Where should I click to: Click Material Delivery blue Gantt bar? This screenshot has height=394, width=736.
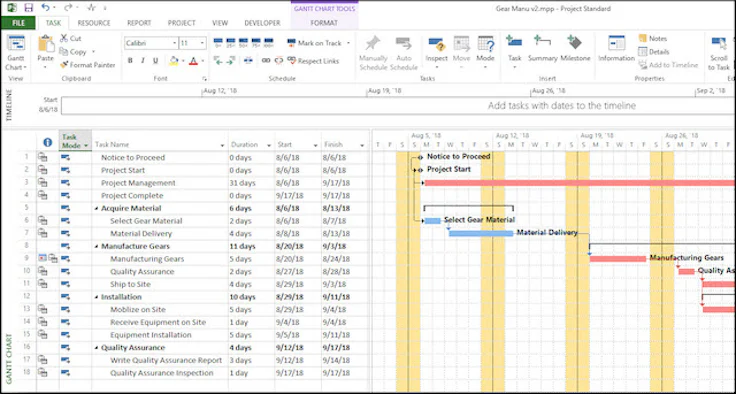[481, 233]
